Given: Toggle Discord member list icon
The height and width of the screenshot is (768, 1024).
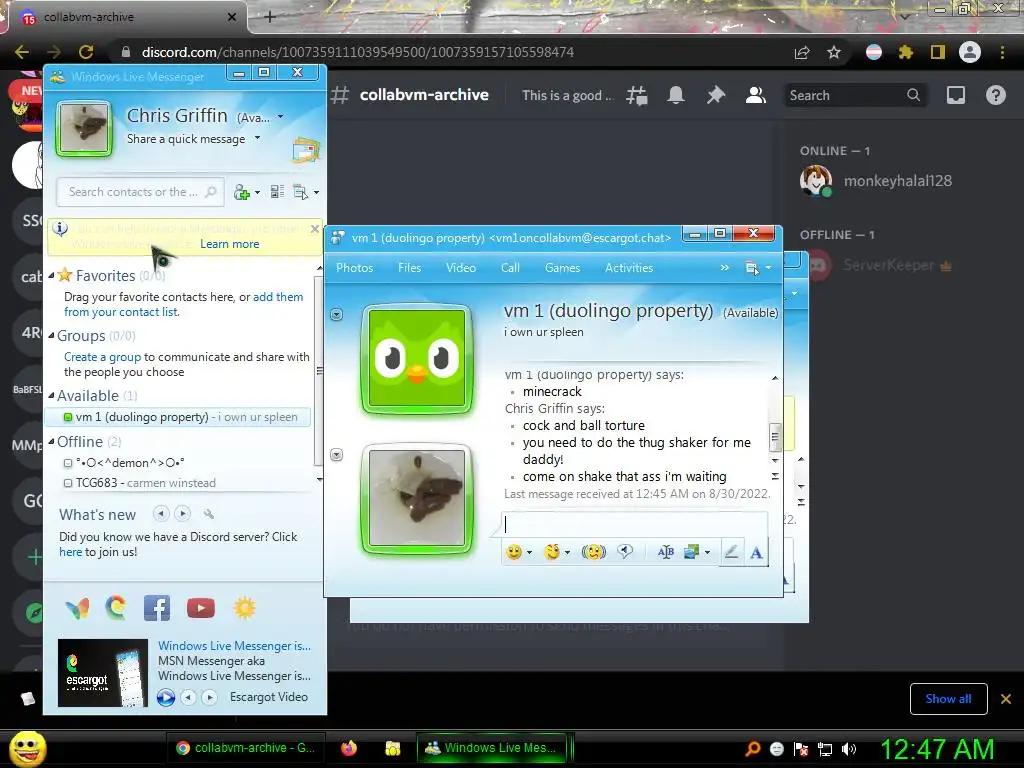Looking at the screenshot, I should coord(756,95).
